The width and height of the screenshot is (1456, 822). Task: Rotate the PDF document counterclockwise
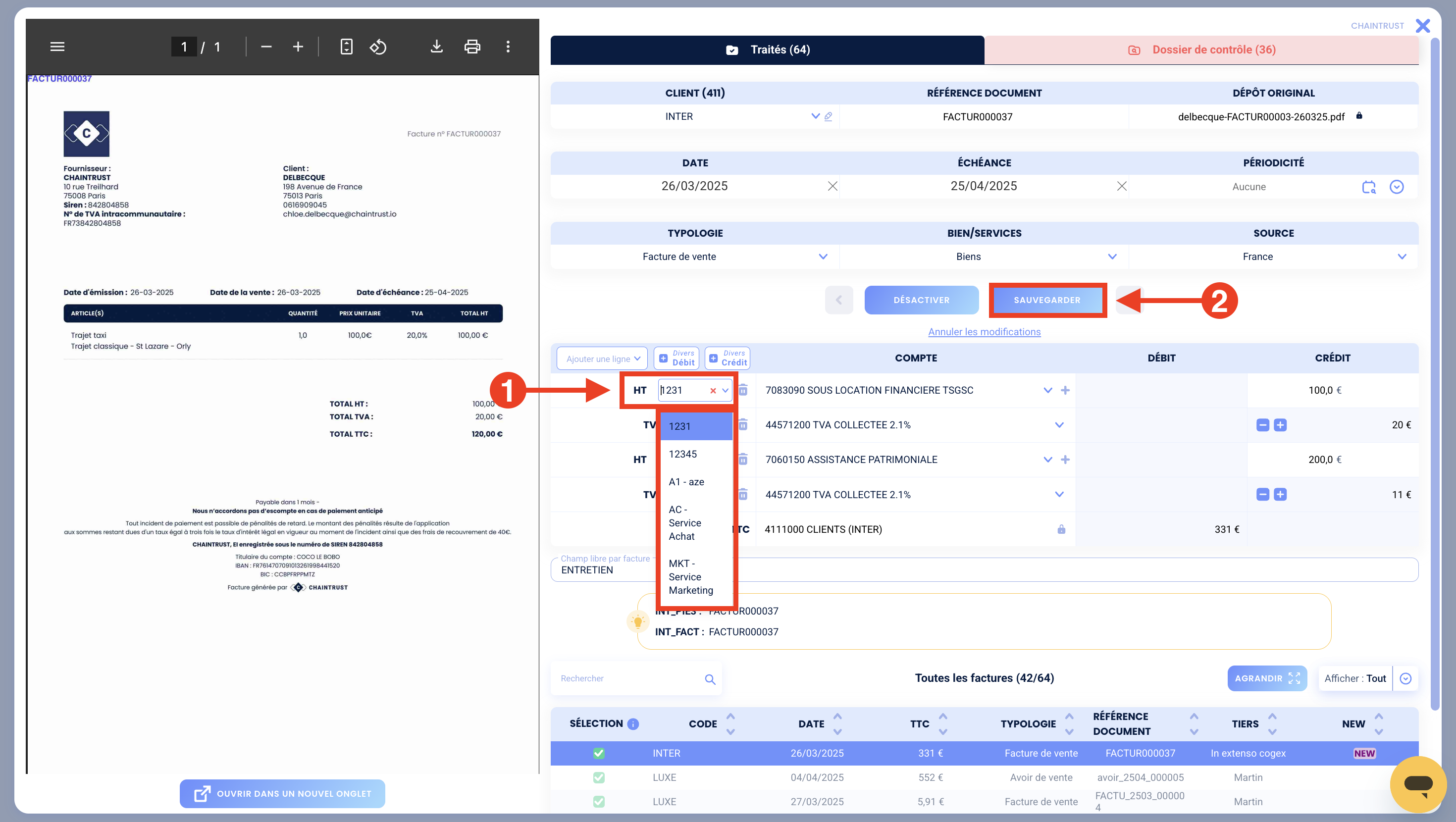(378, 47)
